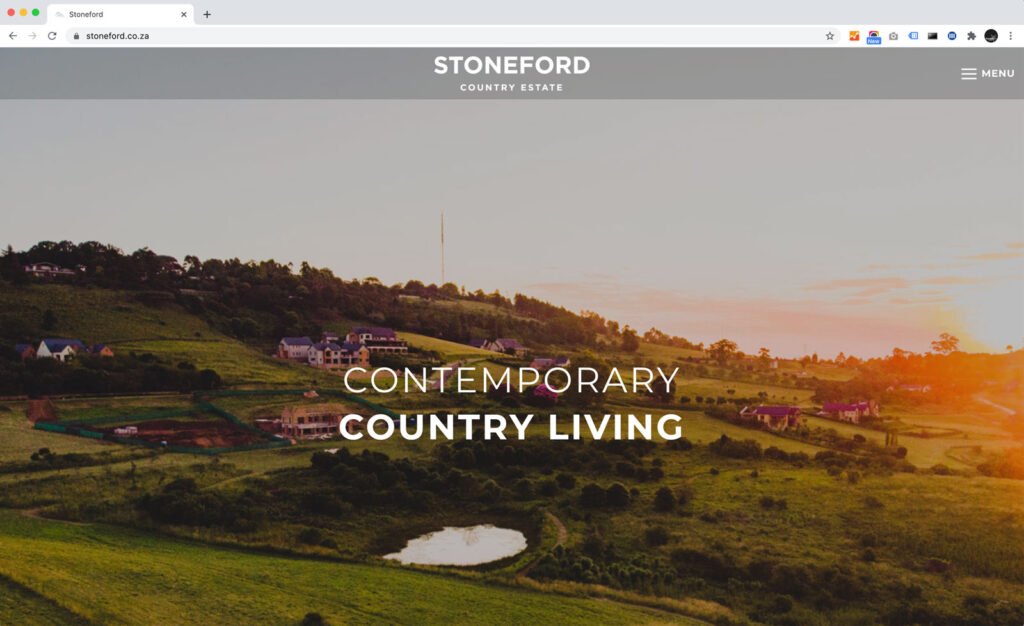Open a new tab with plus button
The height and width of the screenshot is (626, 1024).
tap(207, 14)
